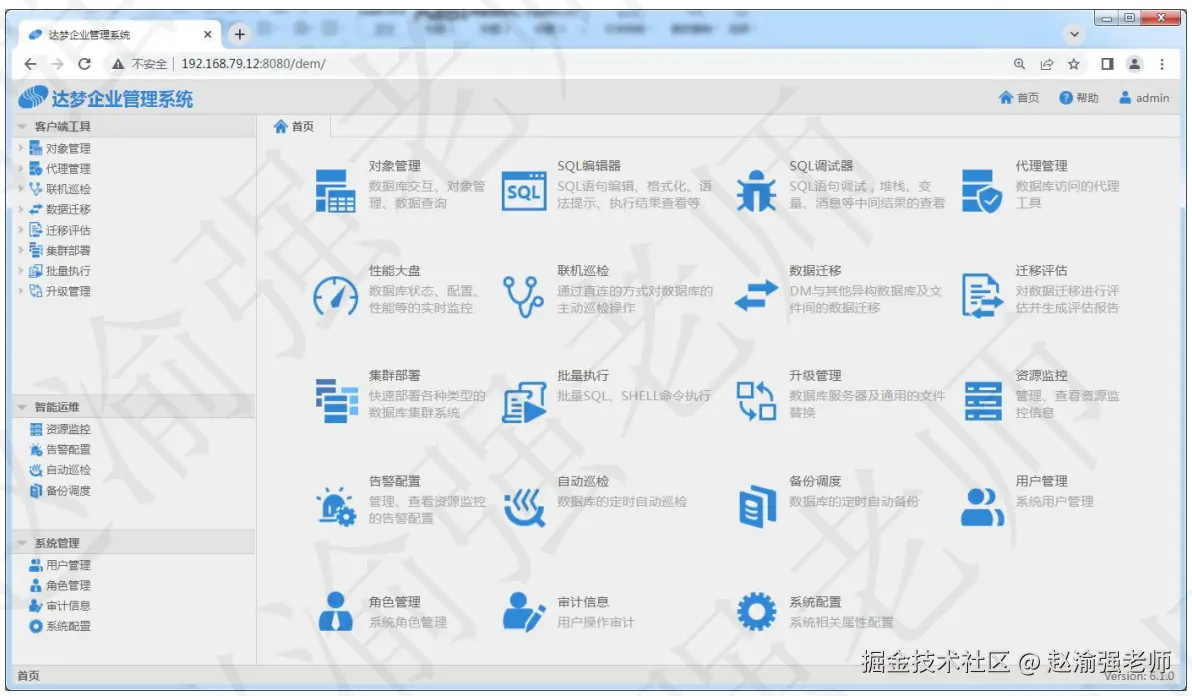
Task: Open the SQL编辑器 tile icon
Action: 524,191
